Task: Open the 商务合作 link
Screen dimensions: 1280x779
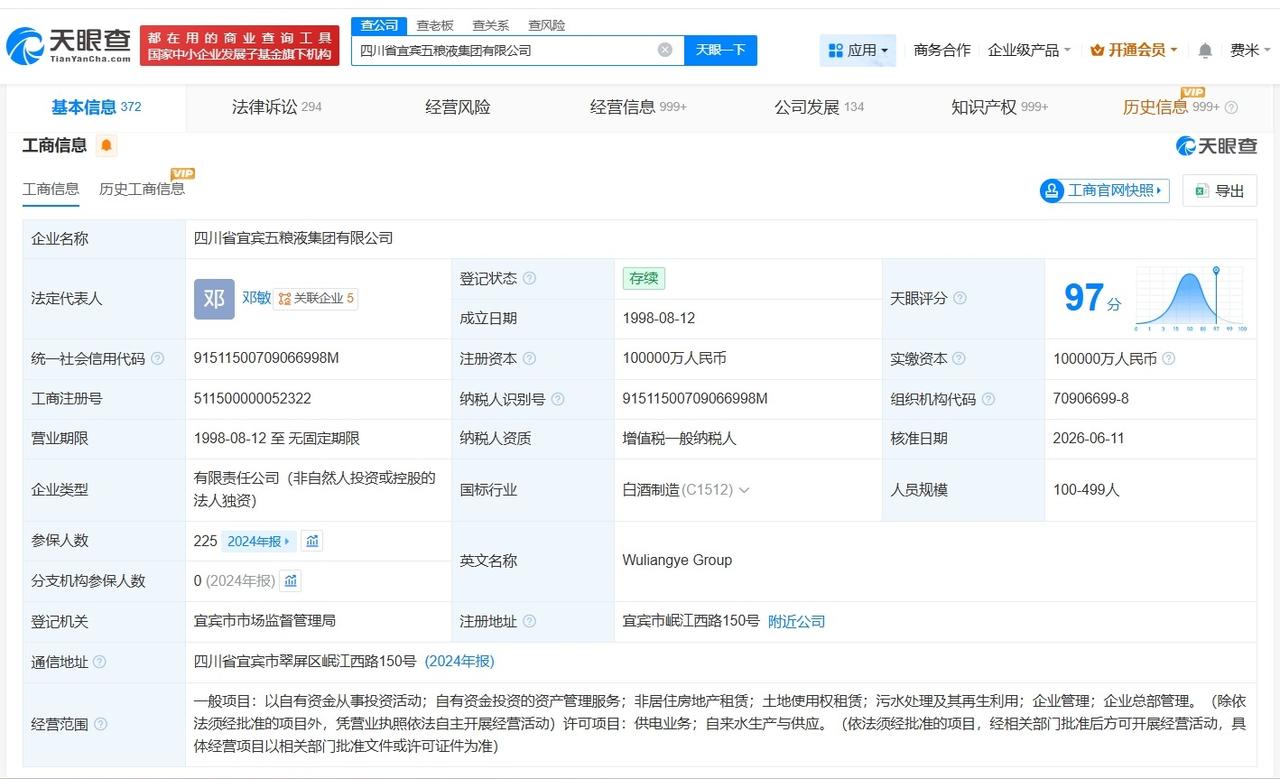Action: pos(942,50)
